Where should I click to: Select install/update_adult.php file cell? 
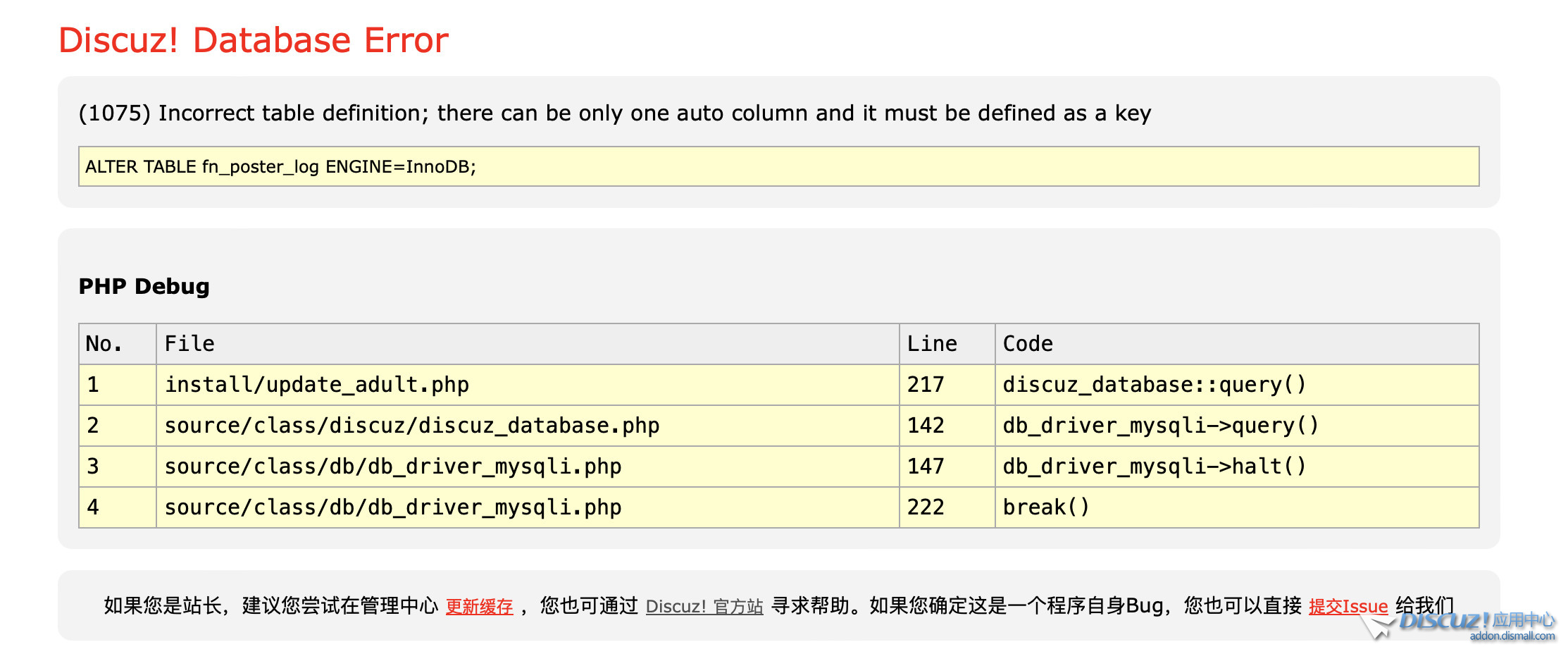point(528,385)
